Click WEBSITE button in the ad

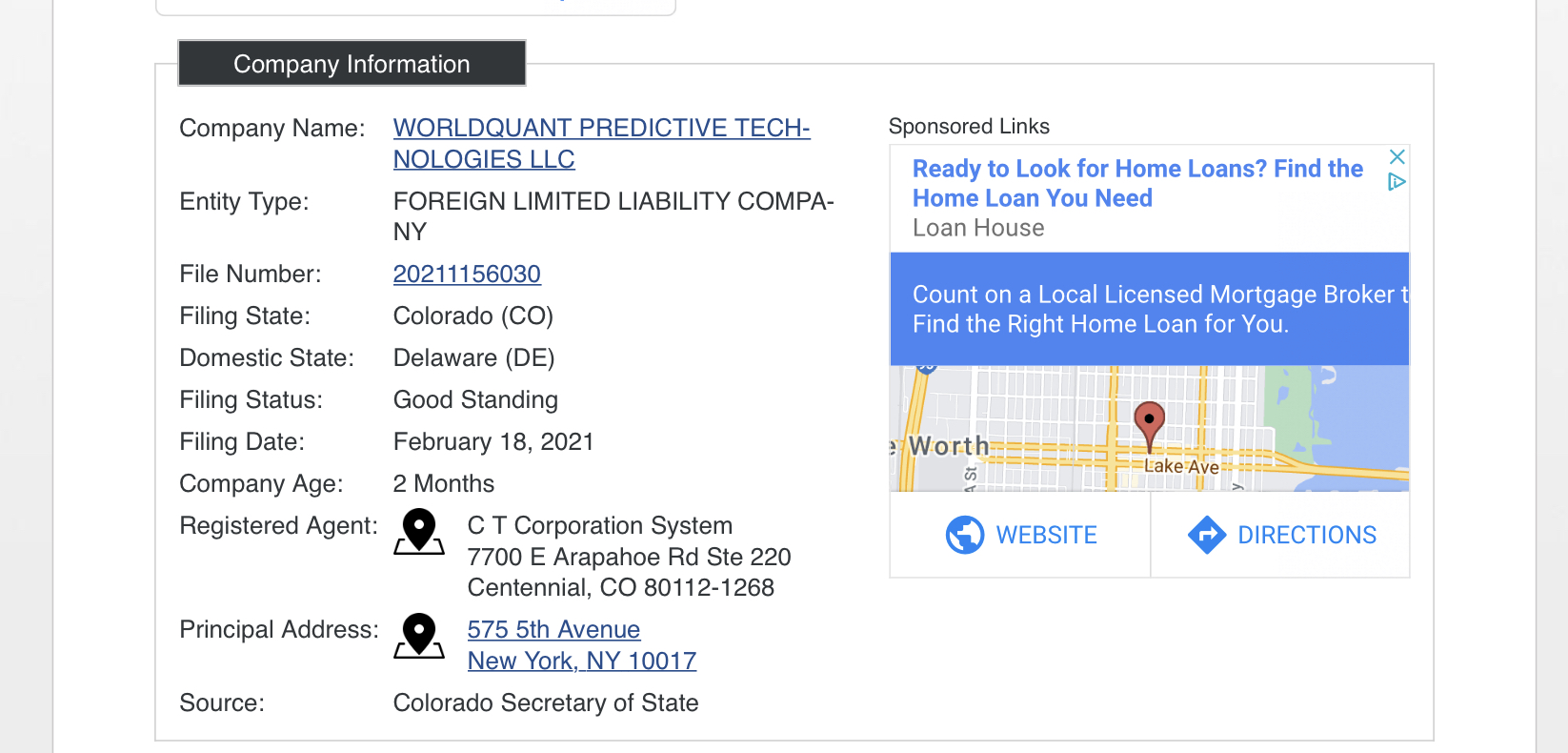(1020, 535)
